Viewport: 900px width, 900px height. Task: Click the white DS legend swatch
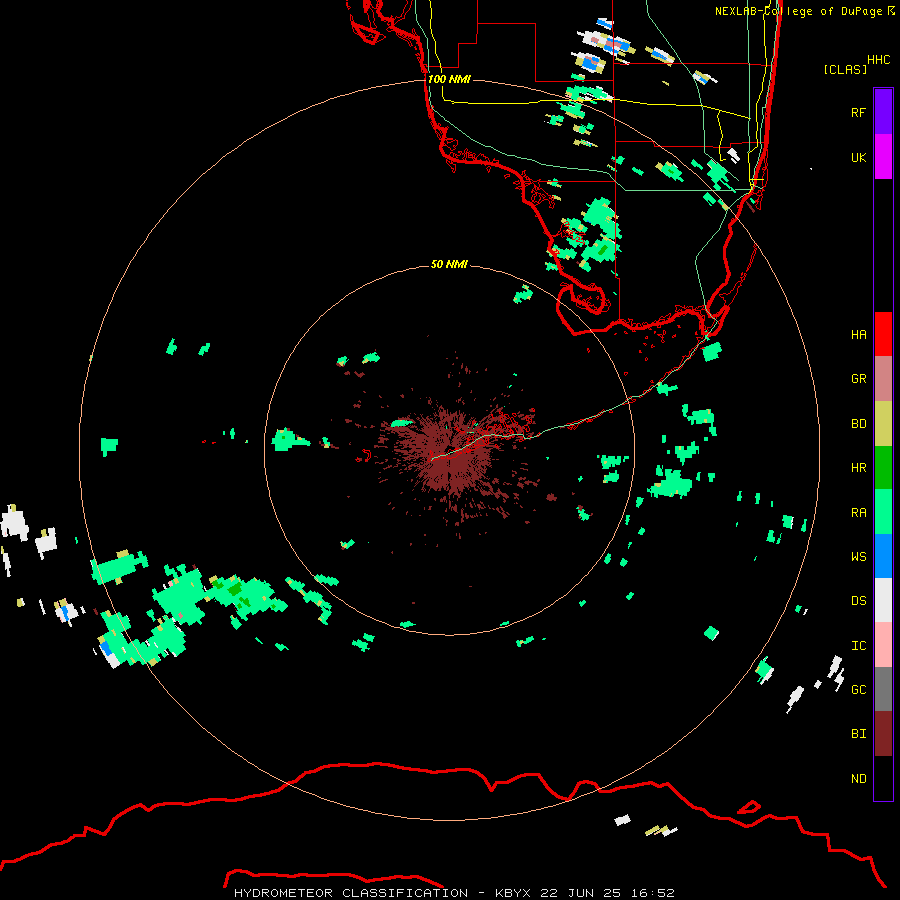coord(883,600)
